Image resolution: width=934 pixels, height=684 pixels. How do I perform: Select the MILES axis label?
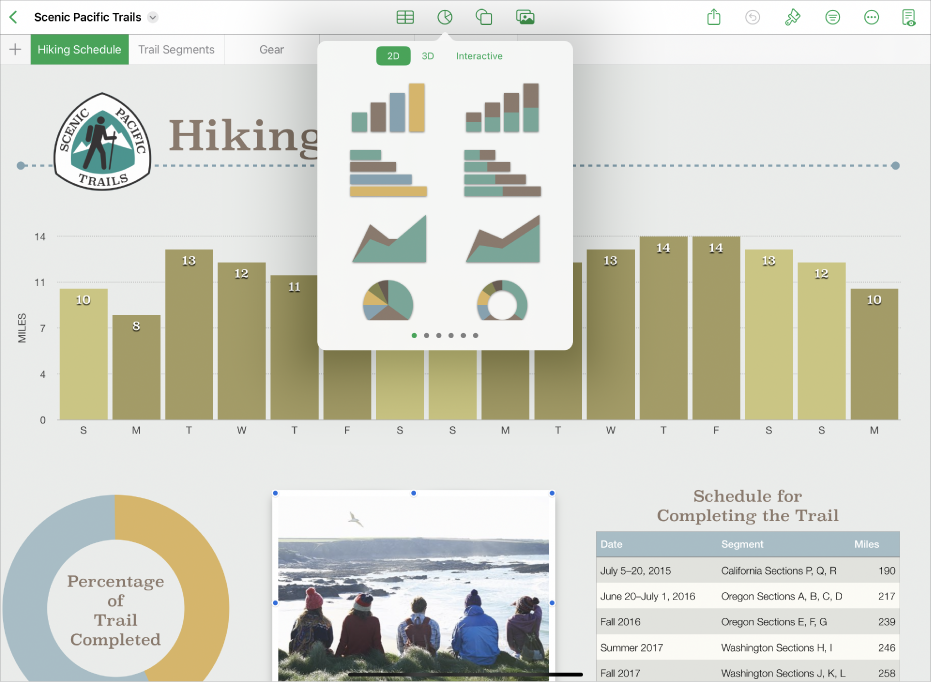tap(22, 328)
